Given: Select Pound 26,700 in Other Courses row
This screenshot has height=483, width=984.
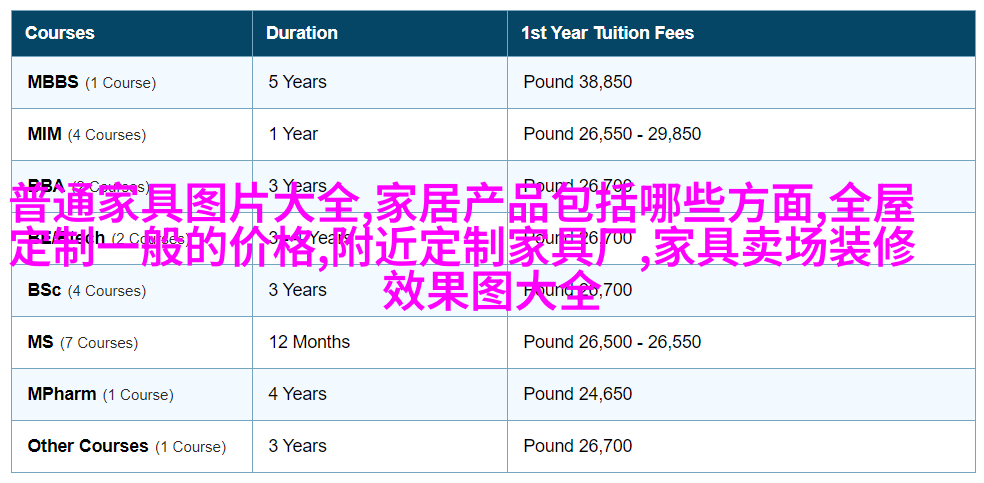Looking at the screenshot, I should (577, 446).
